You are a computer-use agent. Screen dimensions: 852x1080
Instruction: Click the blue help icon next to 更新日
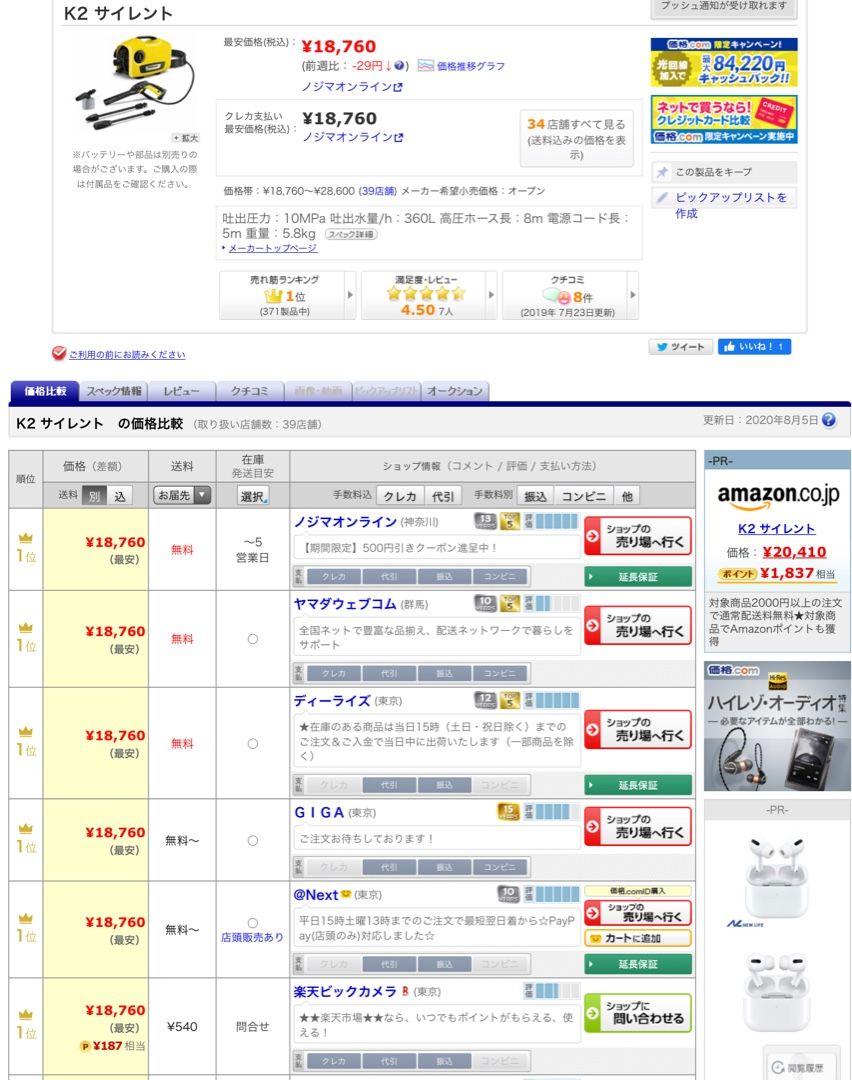click(x=829, y=419)
